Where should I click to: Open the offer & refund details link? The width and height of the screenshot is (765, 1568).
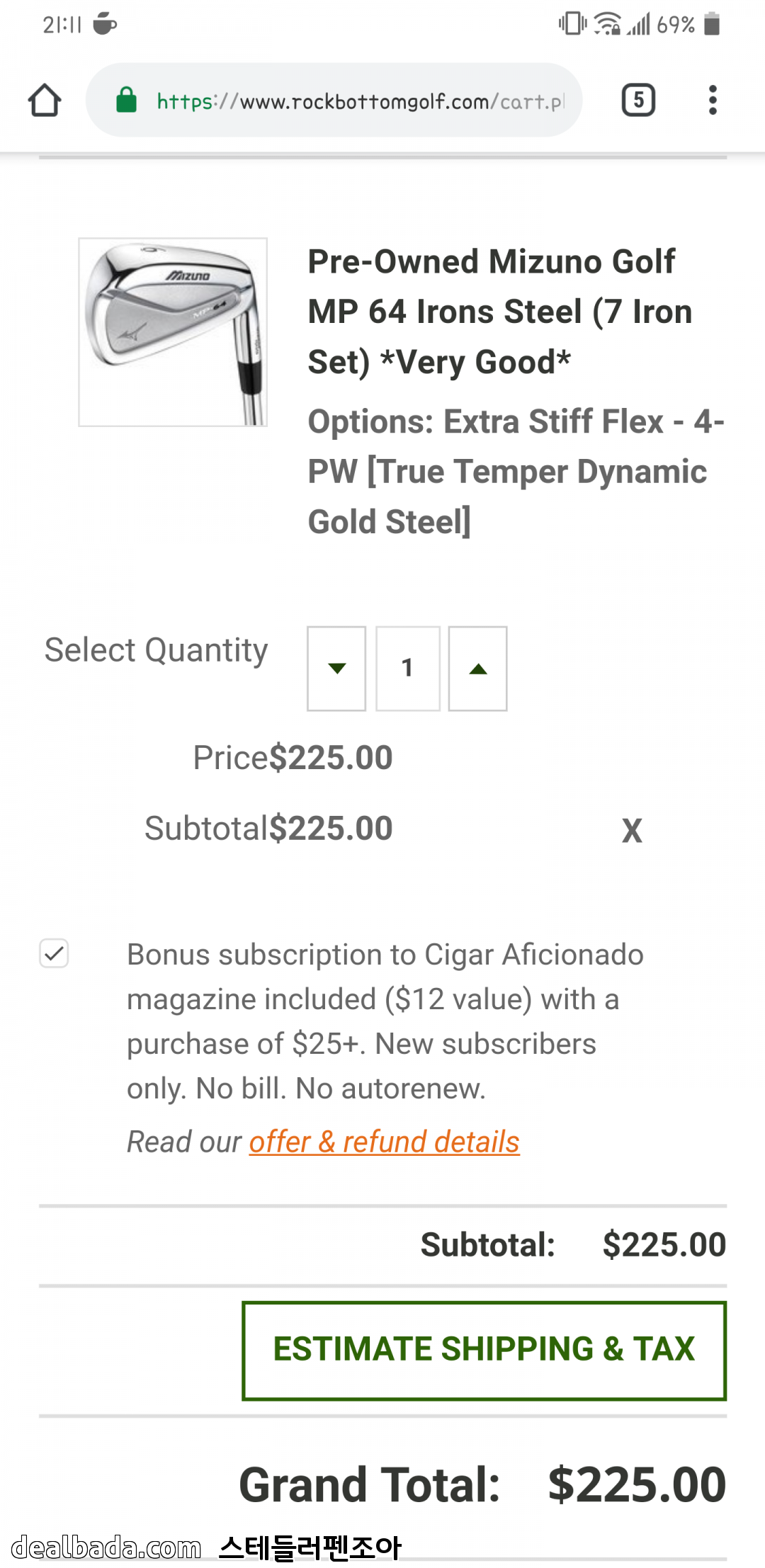(x=384, y=1142)
